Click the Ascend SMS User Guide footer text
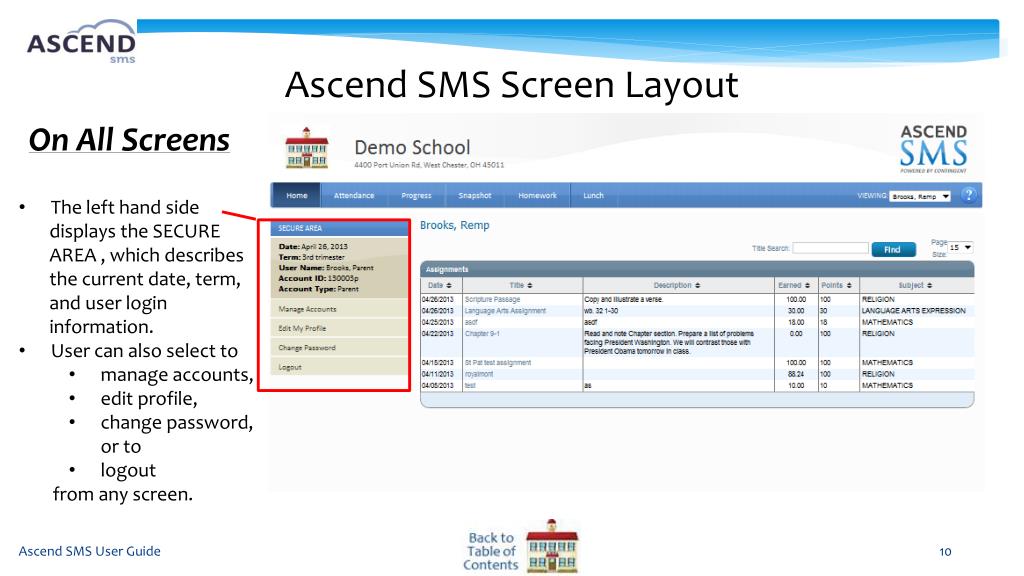The image size is (1024, 576). click(x=89, y=551)
